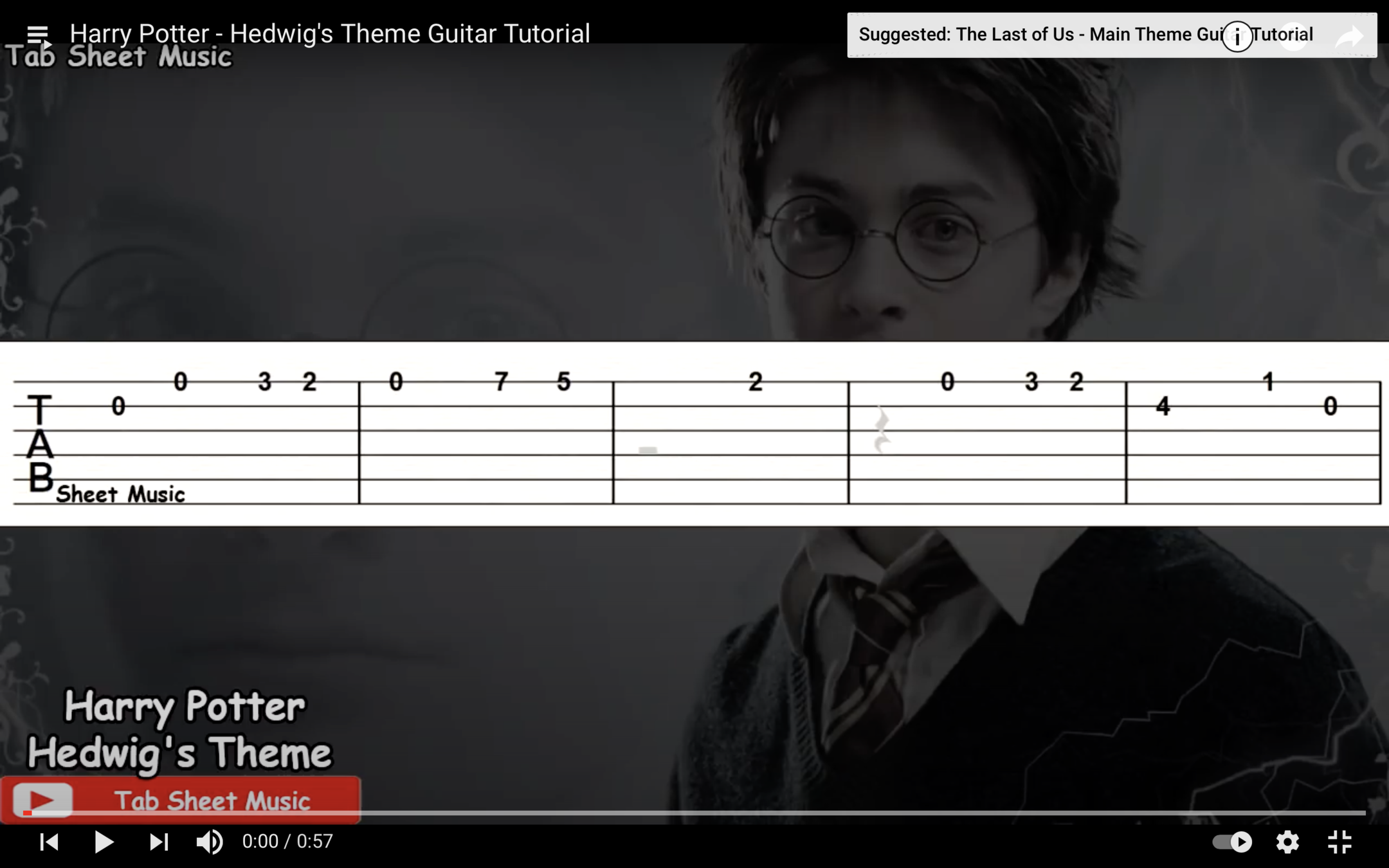This screenshot has width=1389, height=868.
Task: Skip to the next video
Action: (159, 842)
